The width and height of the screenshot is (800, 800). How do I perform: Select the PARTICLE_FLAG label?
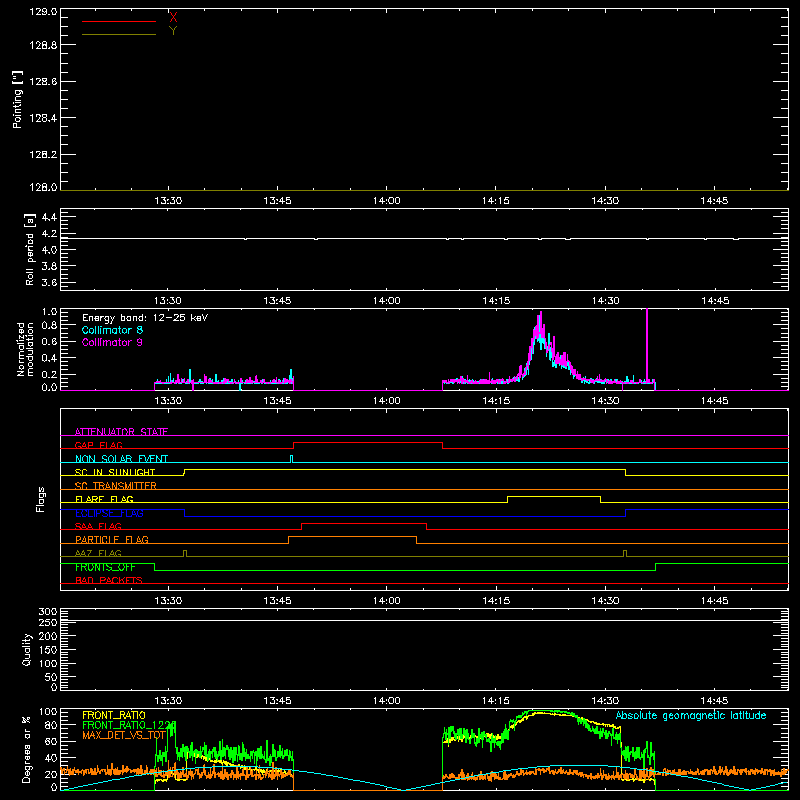point(112,540)
